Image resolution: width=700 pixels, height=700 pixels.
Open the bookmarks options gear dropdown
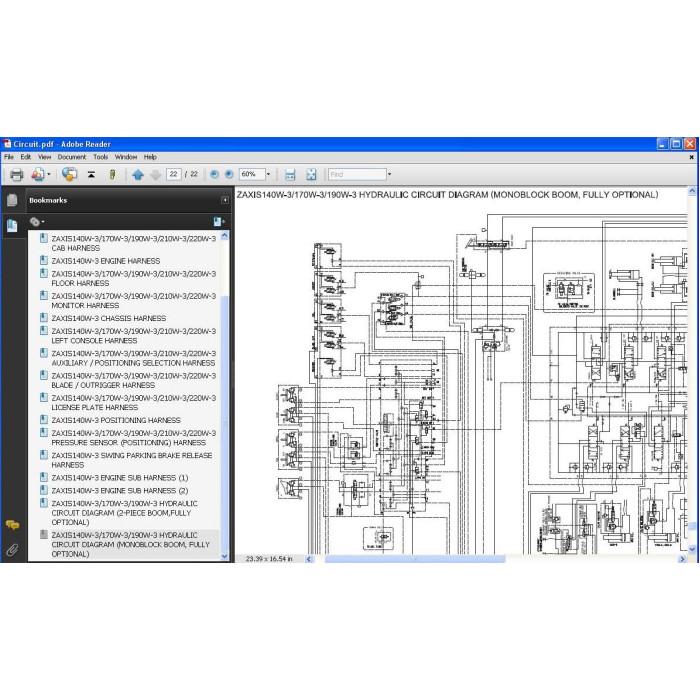click(x=37, y=221)
